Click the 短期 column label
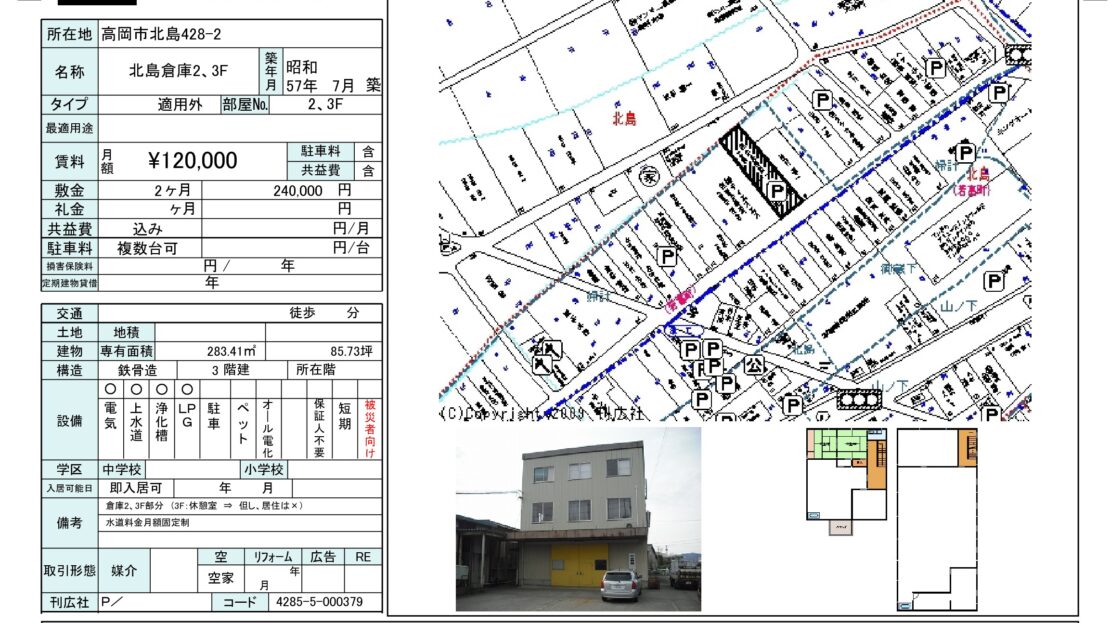1110x623 pixels. click(x=345, y=416)
